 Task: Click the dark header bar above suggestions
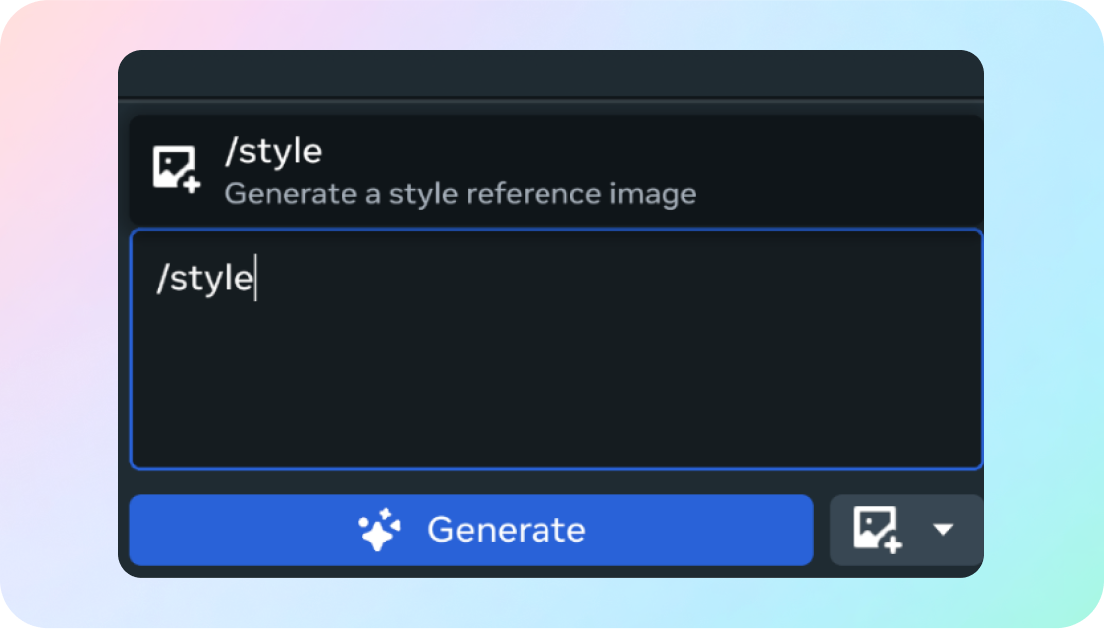pyautogui.click(x=550, y=75)
